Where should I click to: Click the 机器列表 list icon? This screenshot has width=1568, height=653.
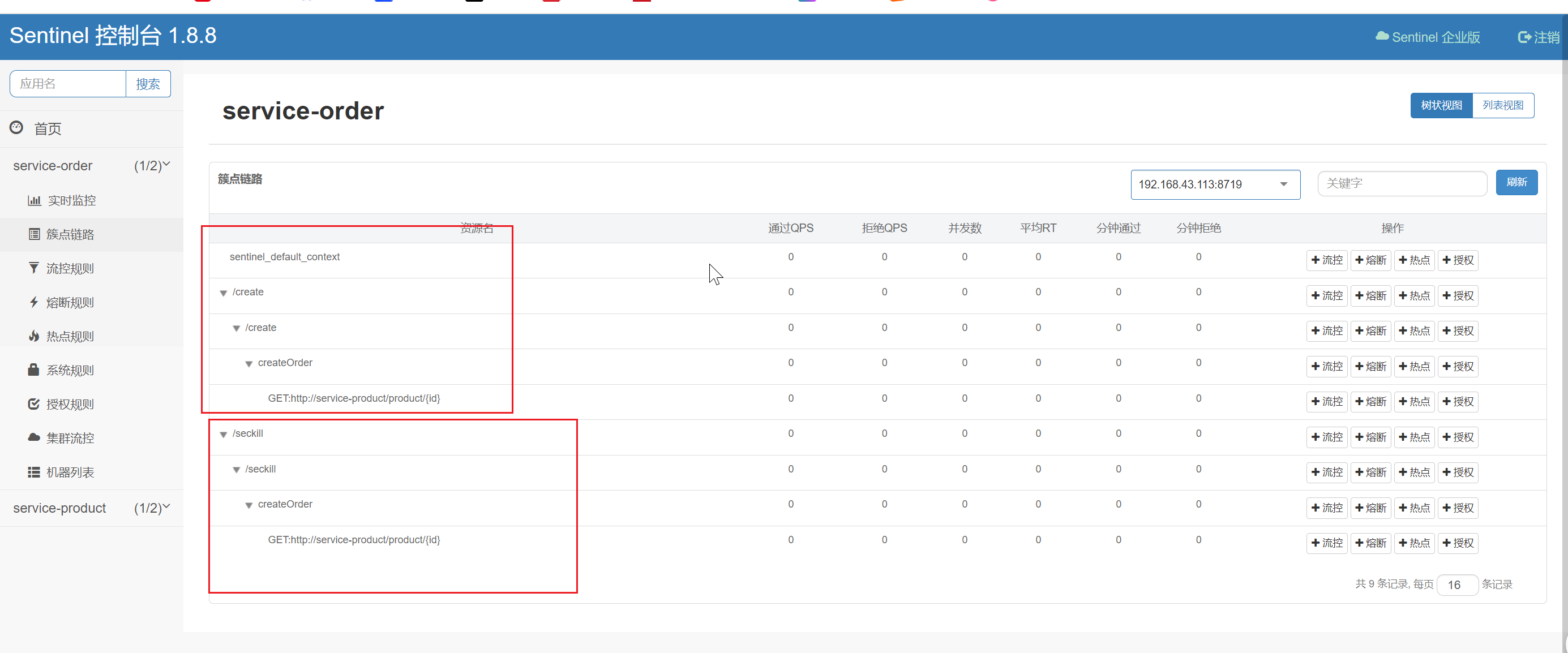pyautogui.click(x=33, y=472)
